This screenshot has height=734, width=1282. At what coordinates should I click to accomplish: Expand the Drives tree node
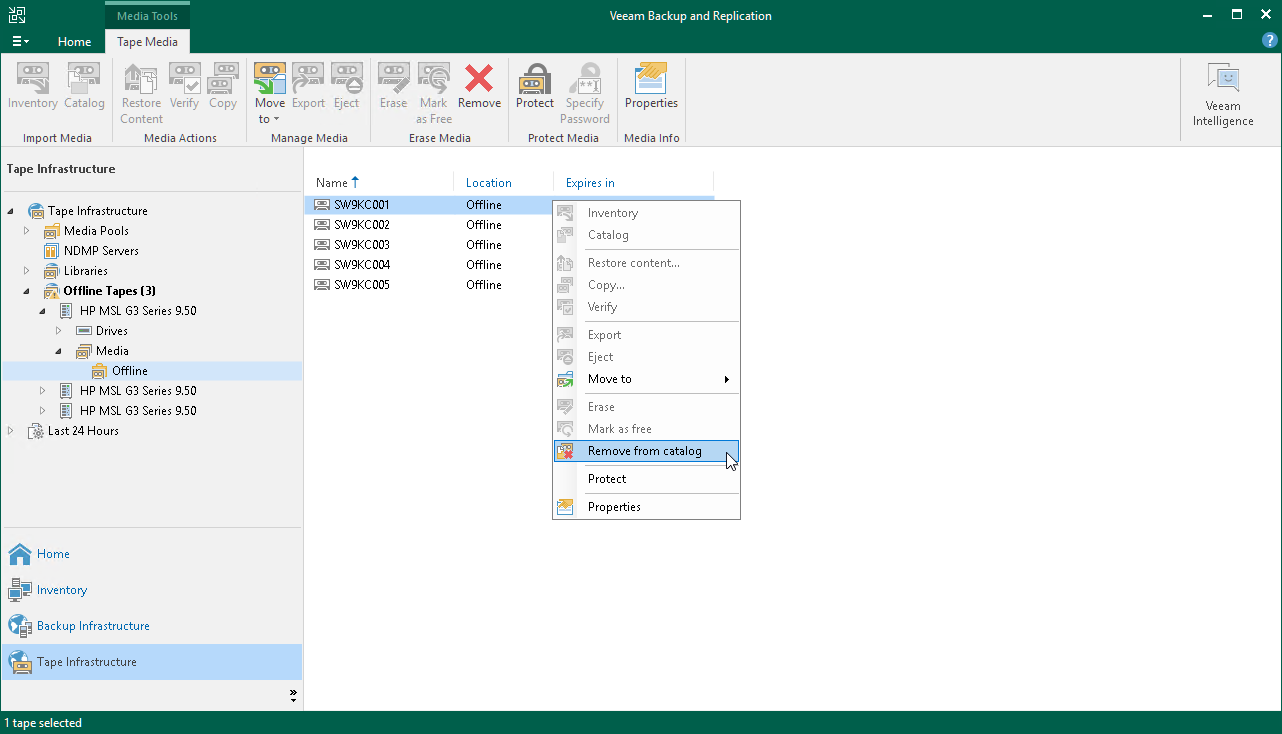pos(59,331)
